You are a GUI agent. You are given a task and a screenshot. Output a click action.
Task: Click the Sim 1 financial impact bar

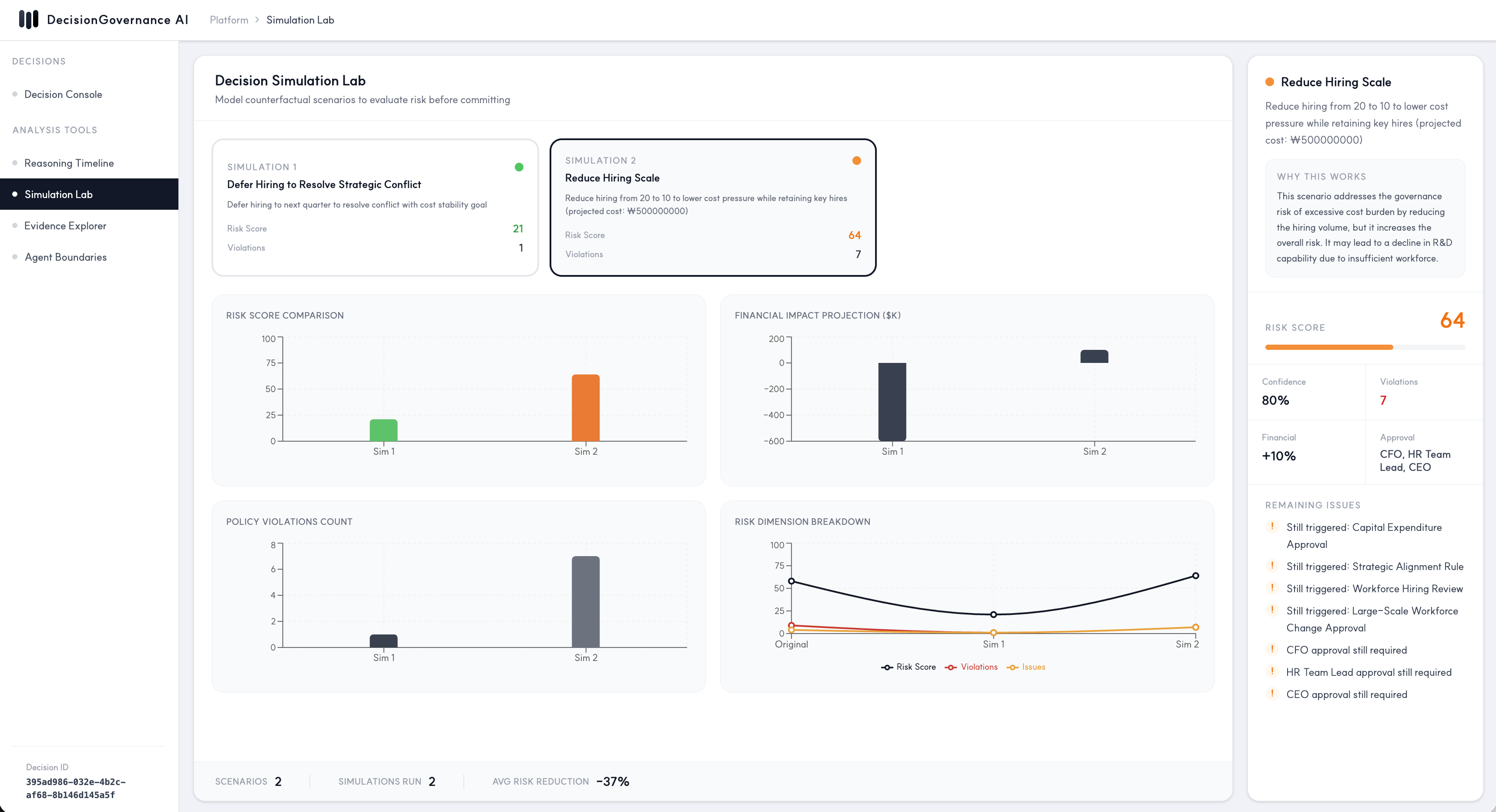[892, 402]
